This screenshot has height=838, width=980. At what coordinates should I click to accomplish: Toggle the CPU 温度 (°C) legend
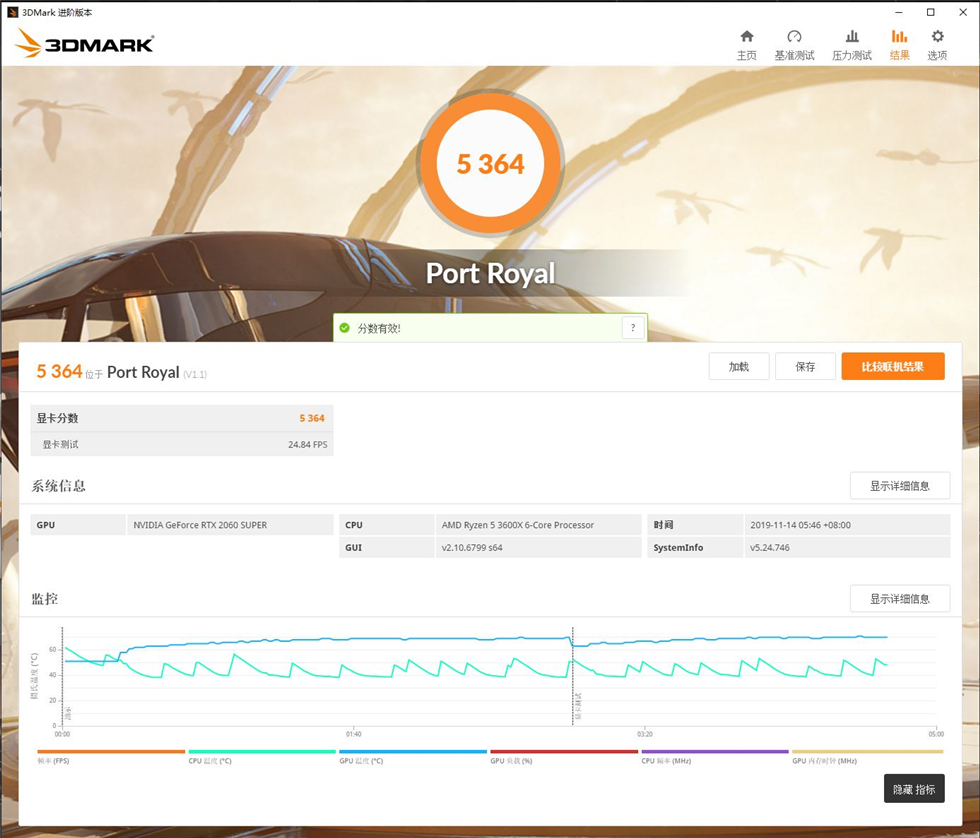261,752
